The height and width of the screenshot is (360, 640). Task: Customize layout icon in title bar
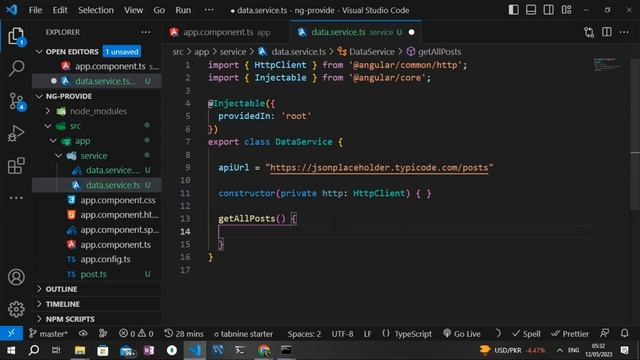(567, 10)
